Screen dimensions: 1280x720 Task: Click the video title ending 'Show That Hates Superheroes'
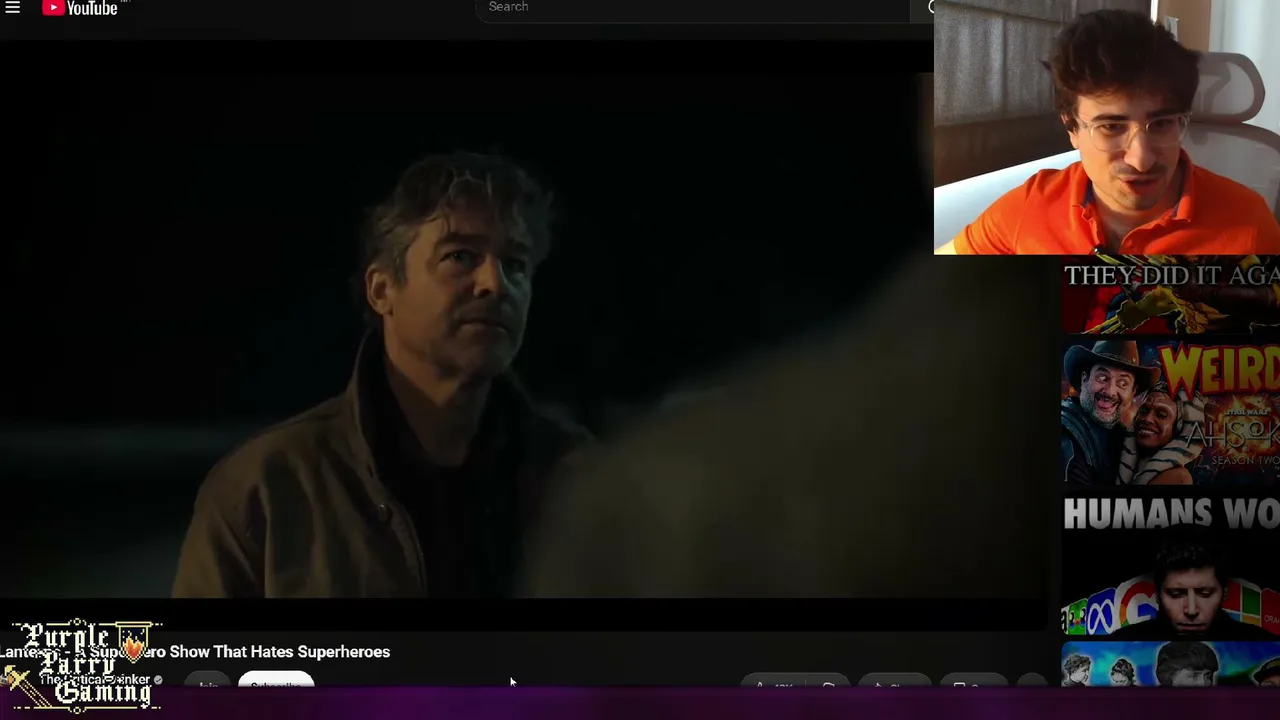click(x=195, y=652)
